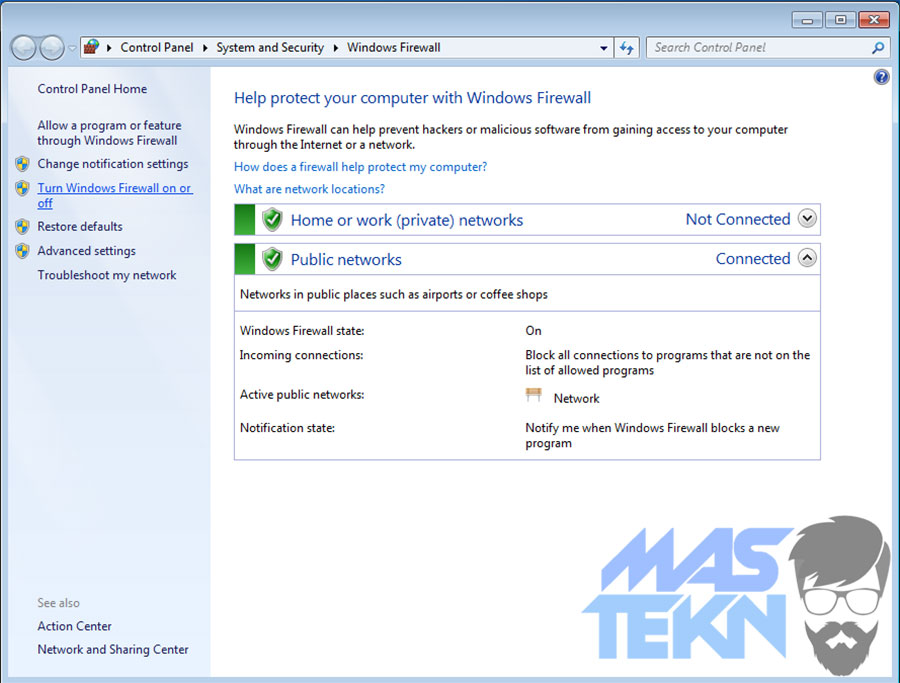The width and height of the screenshot is (900, 683).
Task: Click the refresh arrows in the address bar
Action: coord(627,47)
